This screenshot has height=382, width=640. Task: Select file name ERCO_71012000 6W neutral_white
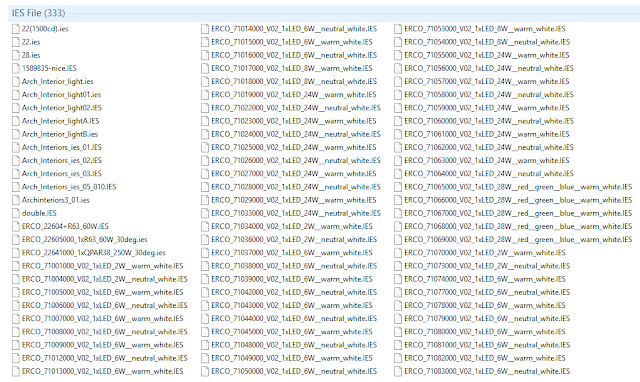104,358
